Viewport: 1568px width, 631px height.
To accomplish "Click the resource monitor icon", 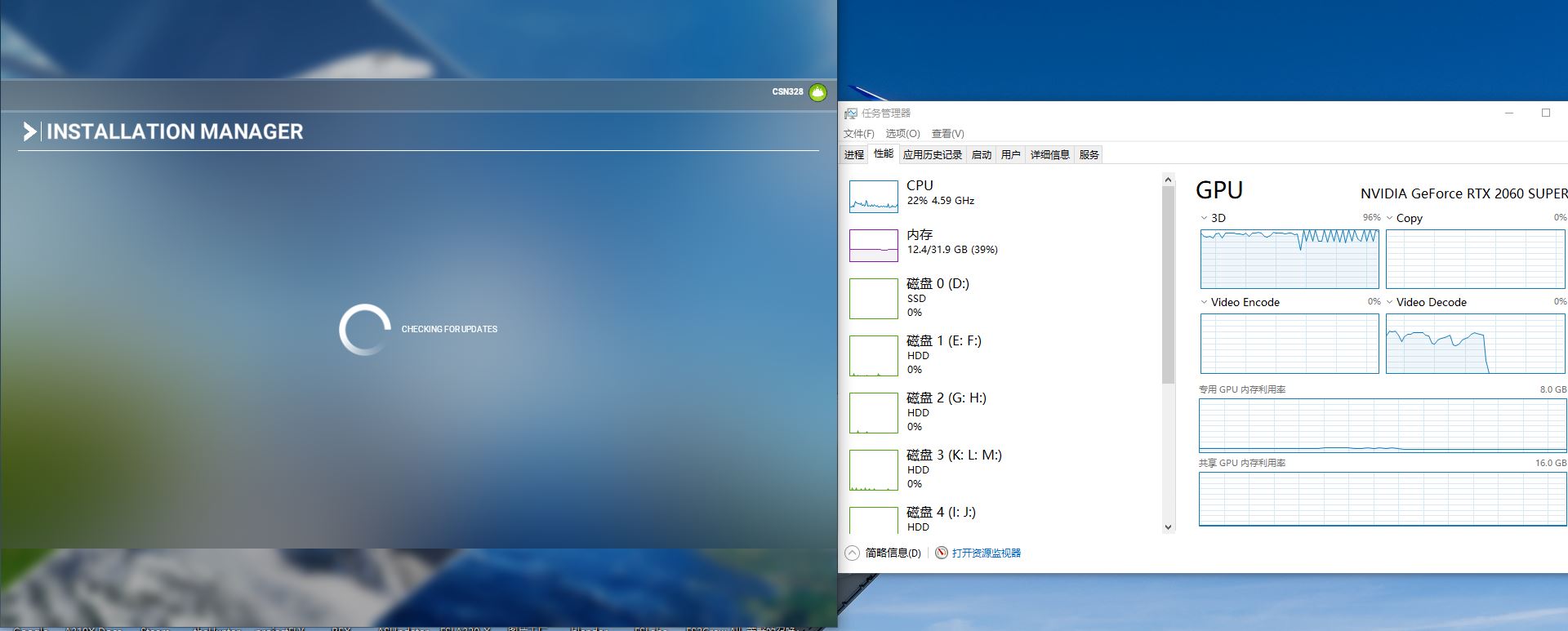I will tap(942, 553).
